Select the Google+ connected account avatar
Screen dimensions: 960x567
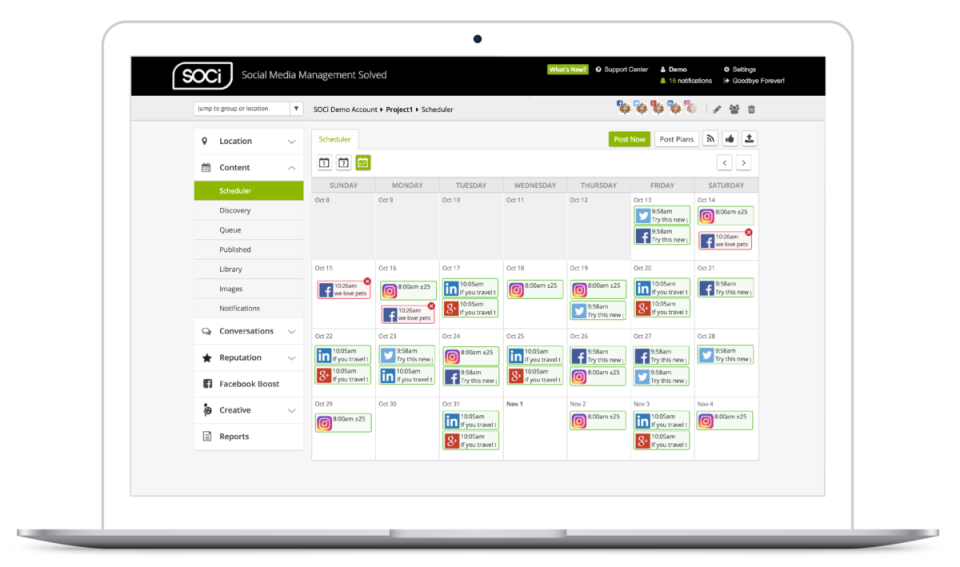coord(657,108)
